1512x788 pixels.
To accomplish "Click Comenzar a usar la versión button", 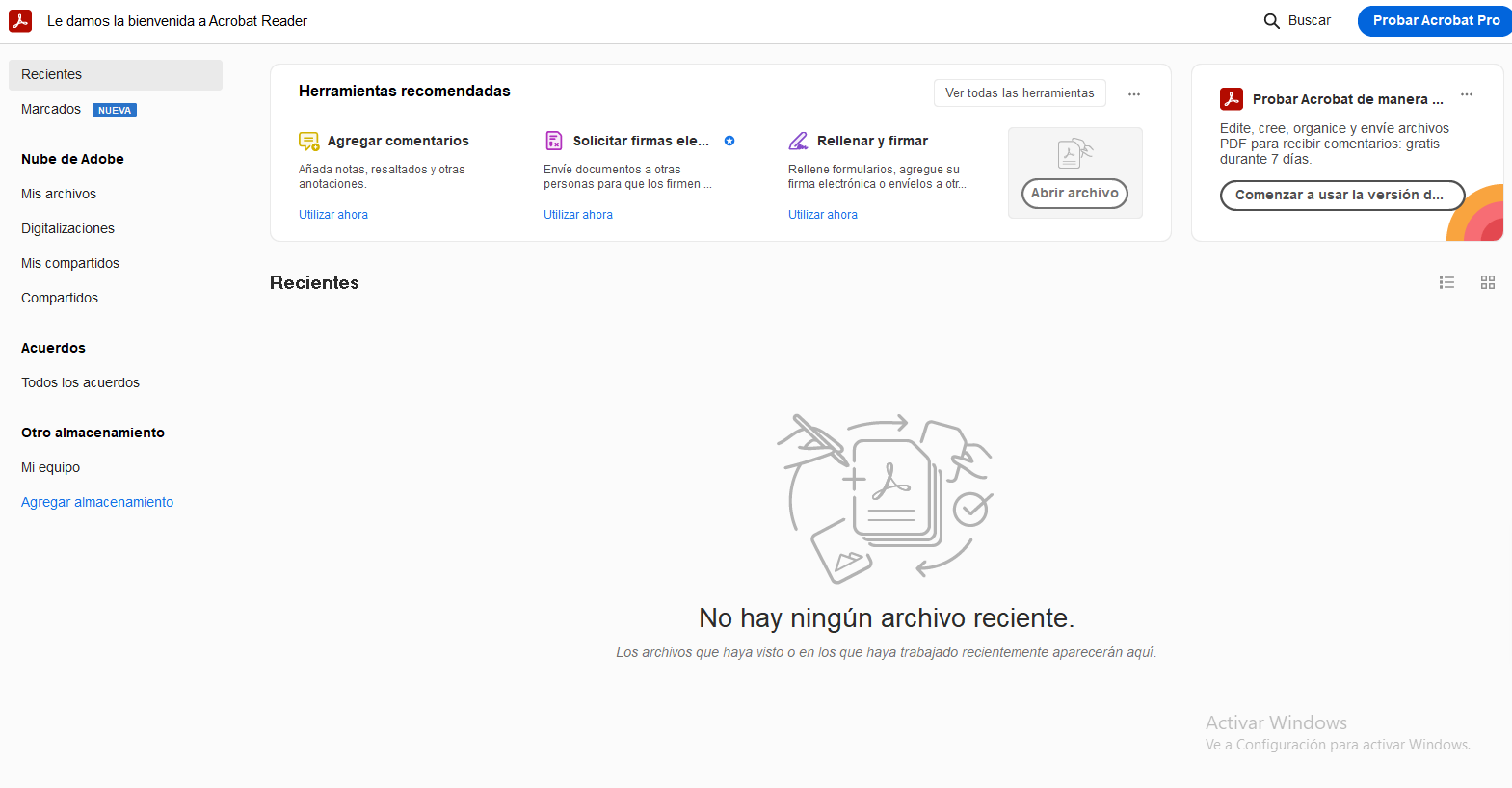I will pyautogui.click(x=1341, y=195).
